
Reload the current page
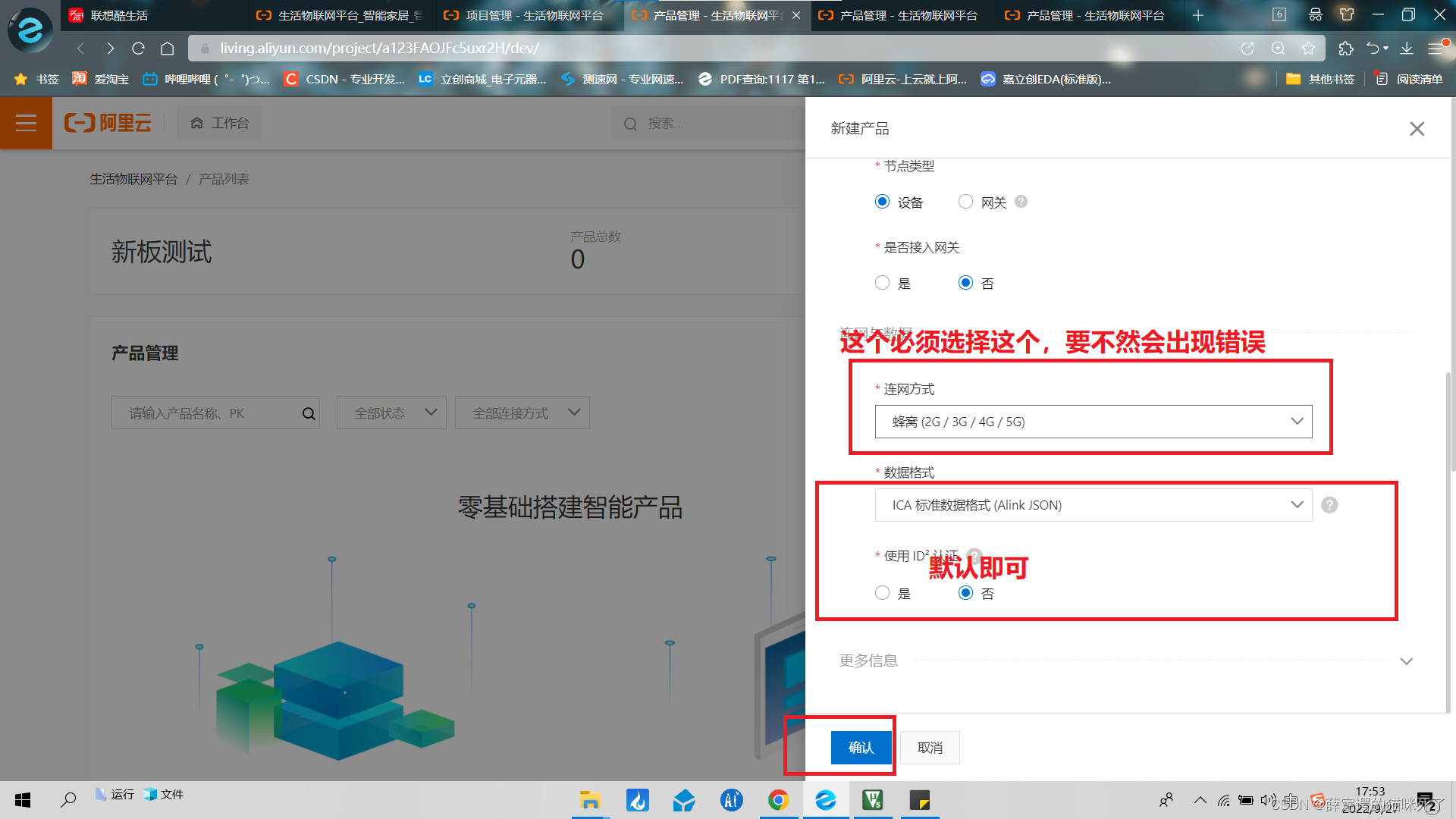[138, 49]
